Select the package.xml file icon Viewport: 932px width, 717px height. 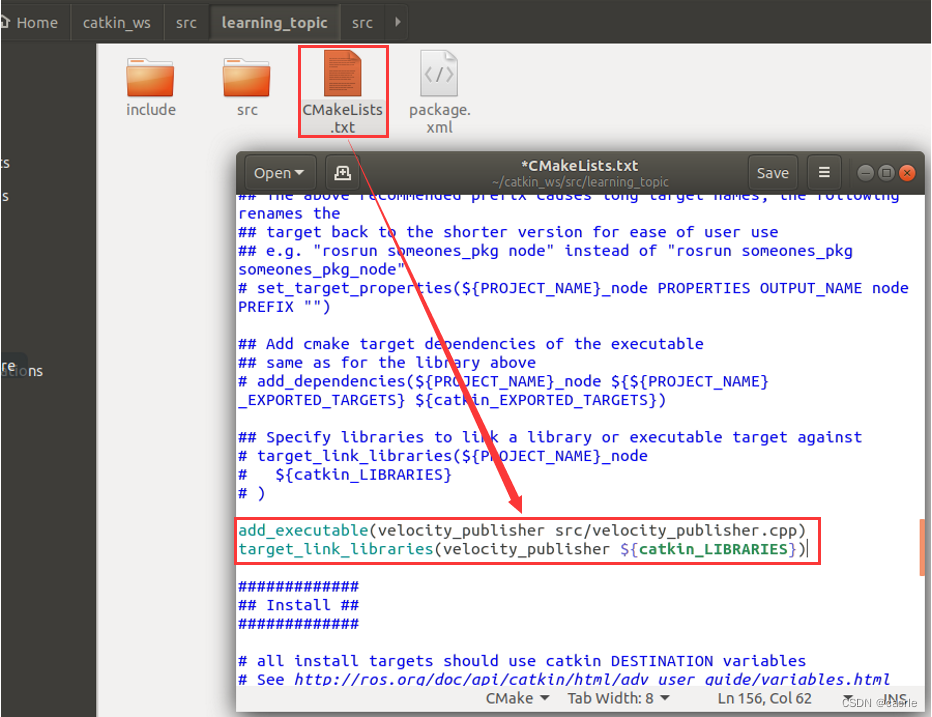439,74
